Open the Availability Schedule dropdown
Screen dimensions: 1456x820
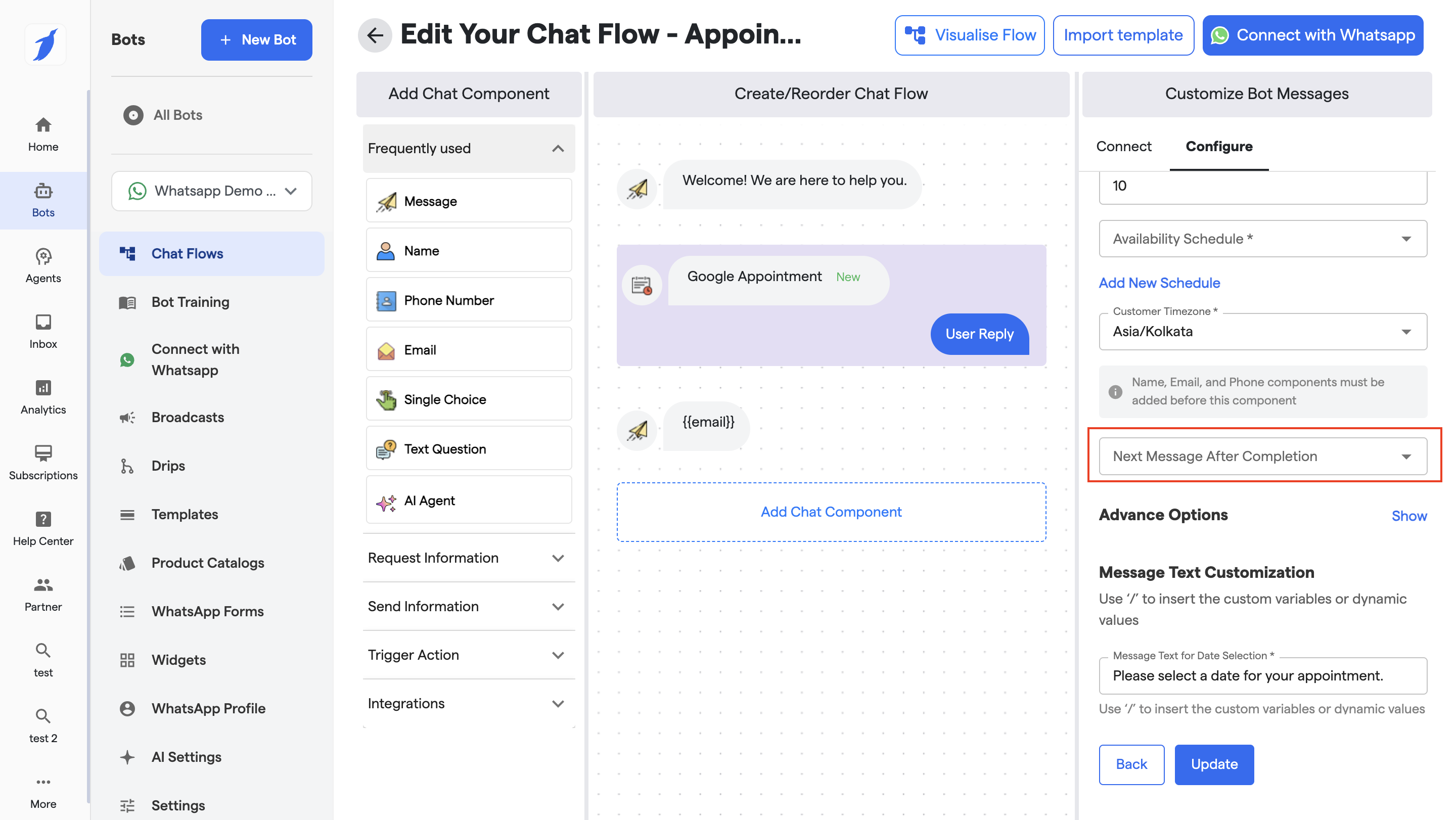(1262, 239)
